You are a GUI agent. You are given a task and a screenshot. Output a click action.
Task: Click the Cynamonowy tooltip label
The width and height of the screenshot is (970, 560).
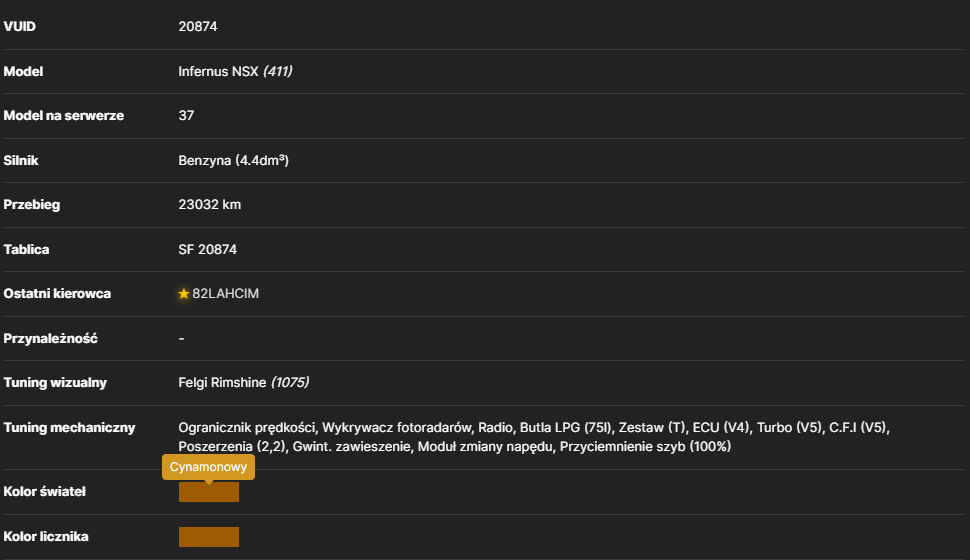[208, 467]
